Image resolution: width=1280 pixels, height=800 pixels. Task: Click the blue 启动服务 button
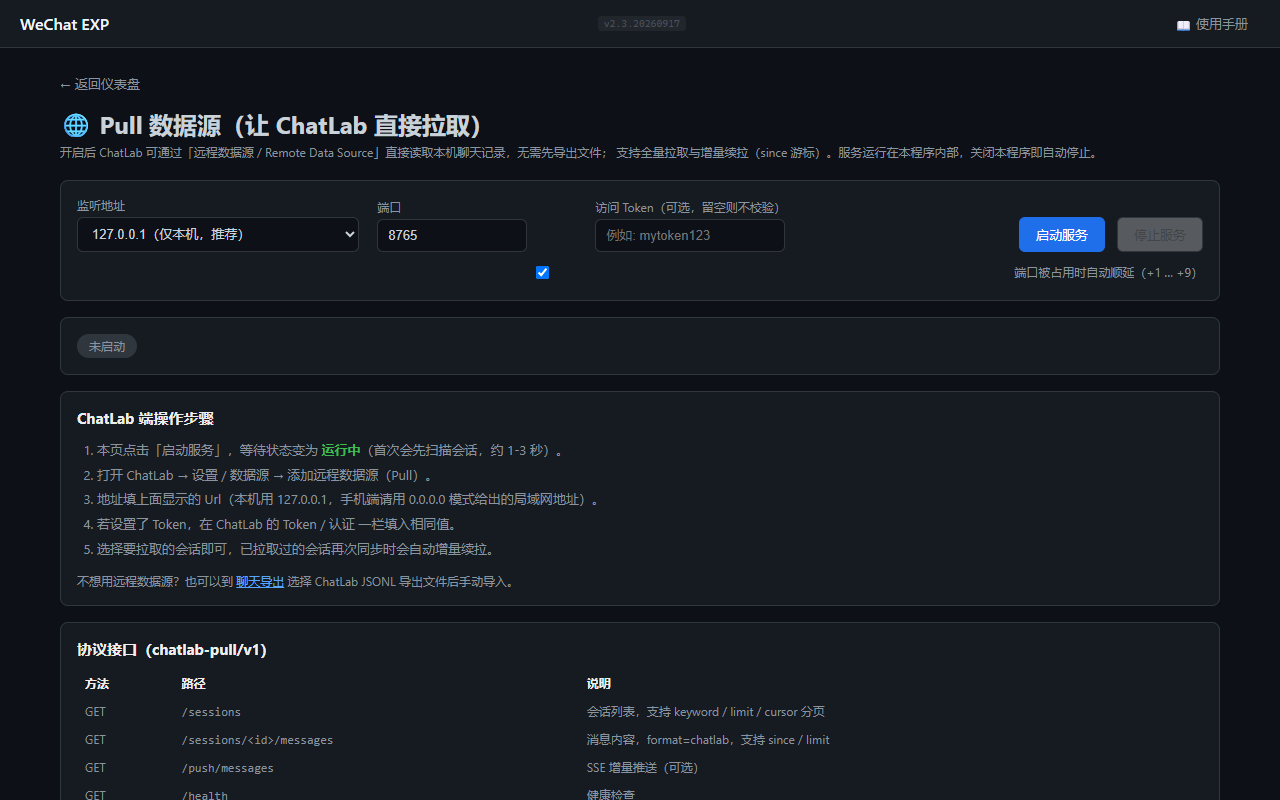pyautogui.click(x=1062, y=235)
